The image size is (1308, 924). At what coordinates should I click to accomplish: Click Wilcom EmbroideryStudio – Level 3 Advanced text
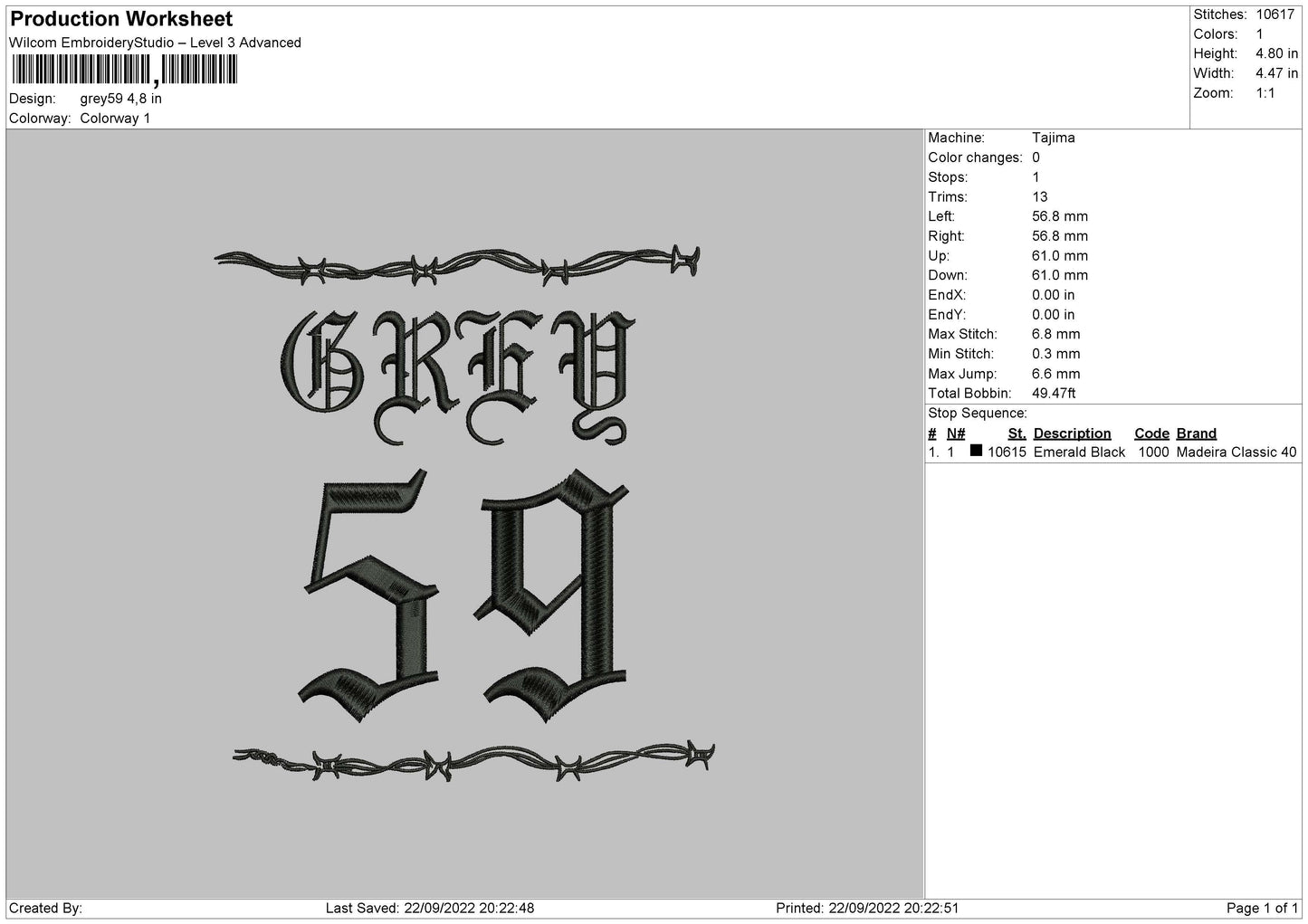coord(155,43)
